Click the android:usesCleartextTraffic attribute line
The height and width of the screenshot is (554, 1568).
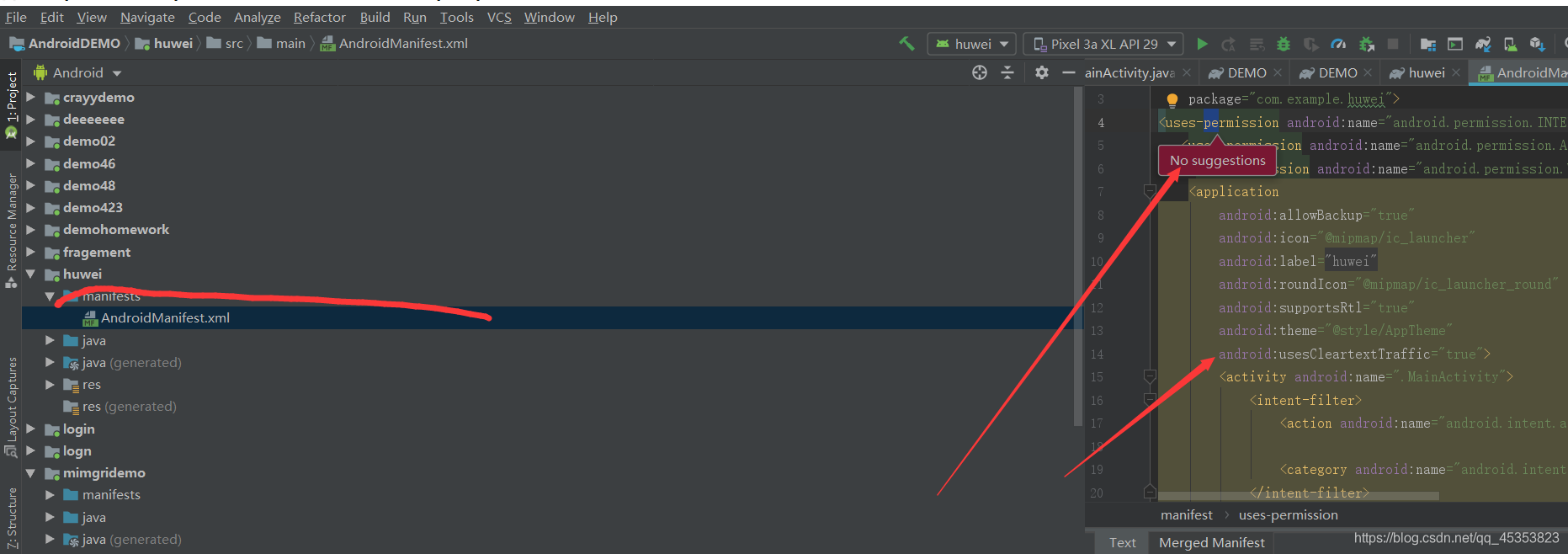coord(1354,354)
